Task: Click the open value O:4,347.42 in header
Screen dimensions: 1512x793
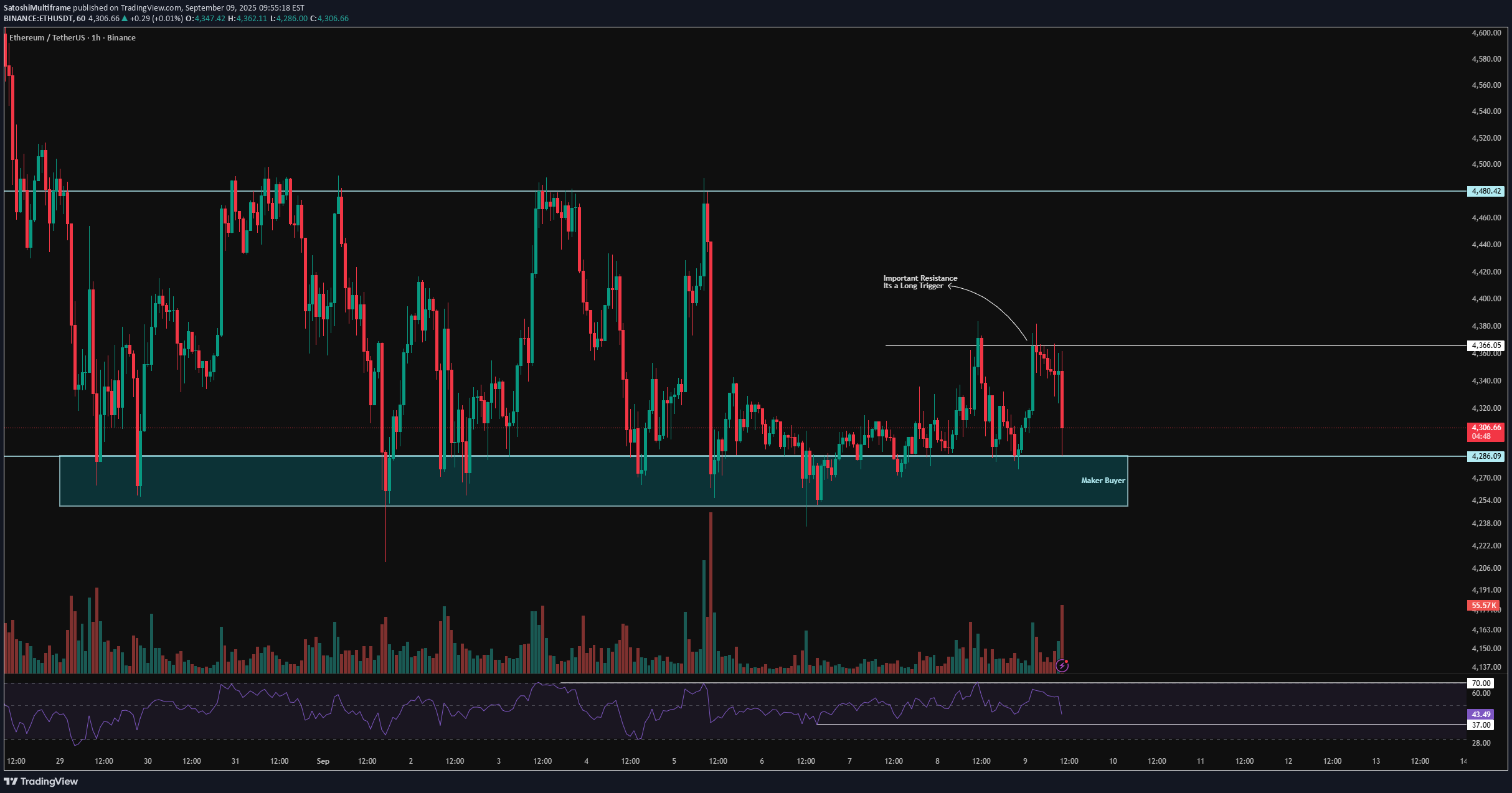Action: 206,19
